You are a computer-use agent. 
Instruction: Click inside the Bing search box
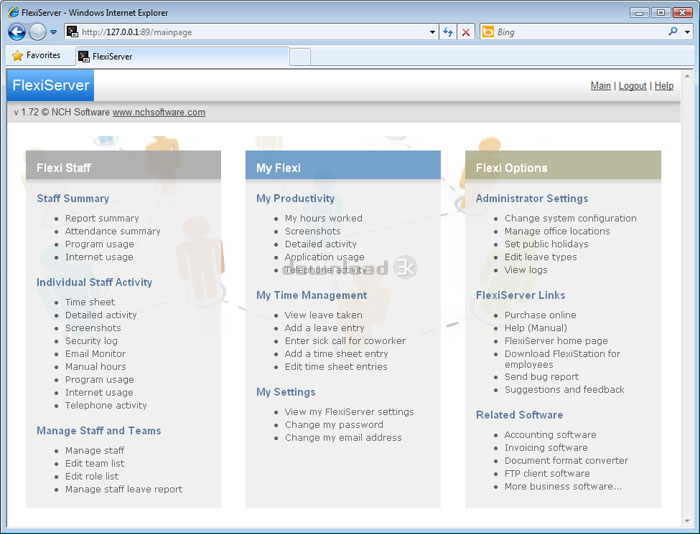[575, 32]
